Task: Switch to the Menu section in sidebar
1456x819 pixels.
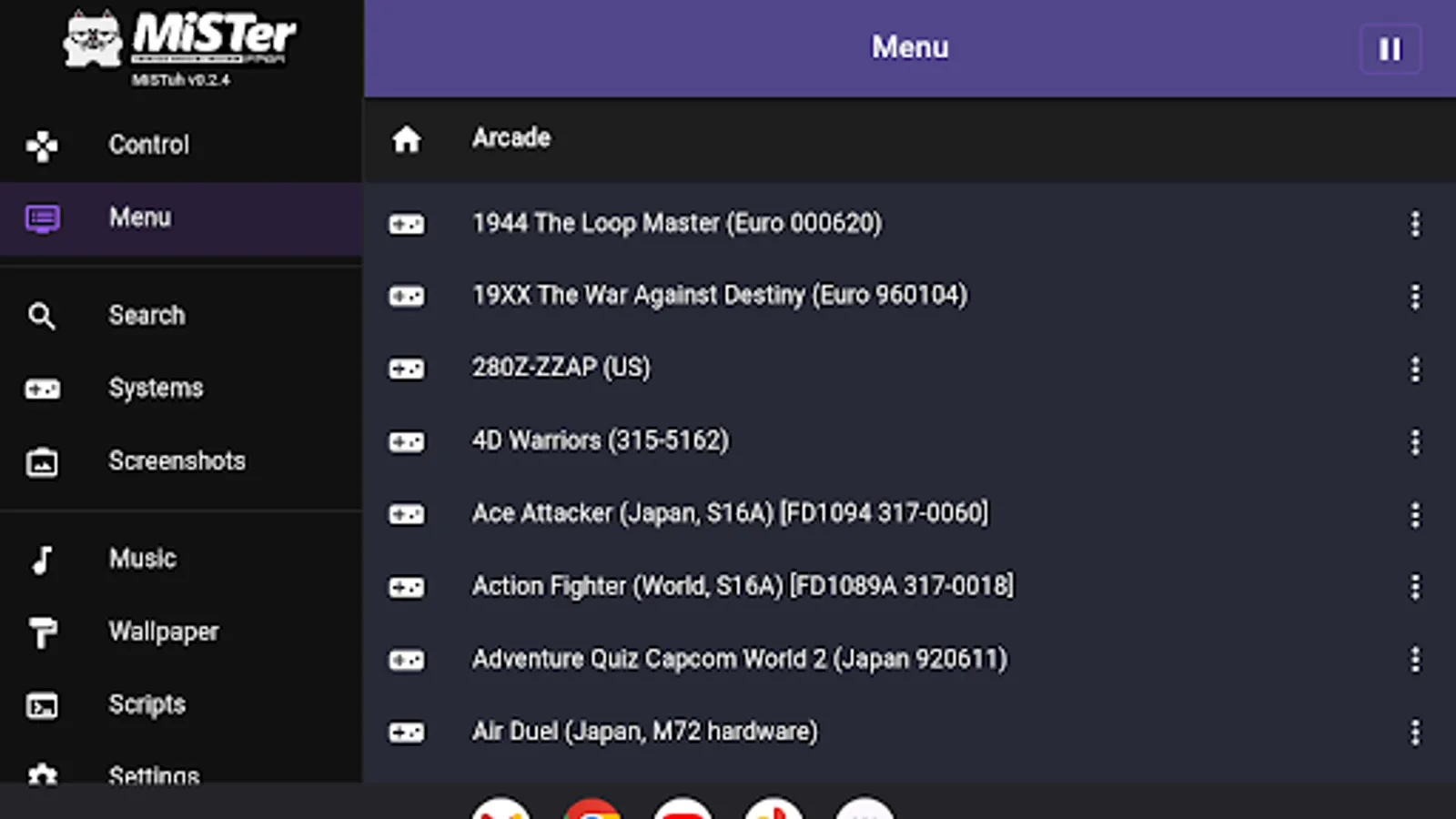Action: 141,217
